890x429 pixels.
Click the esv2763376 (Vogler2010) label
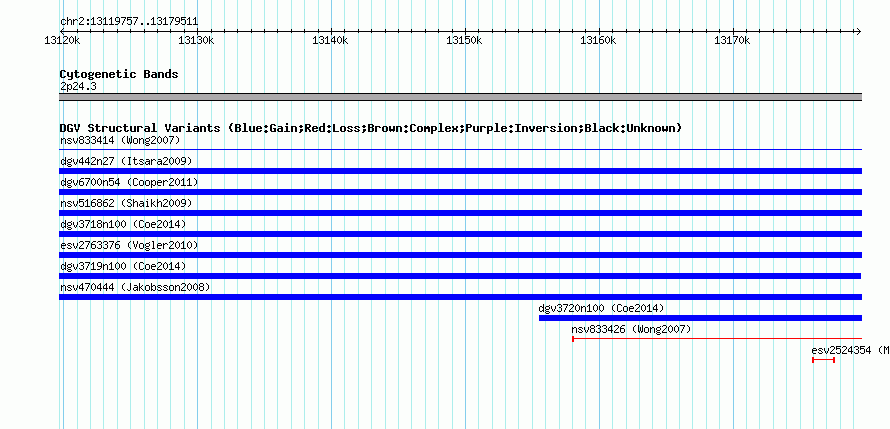(x=129, y=245)
